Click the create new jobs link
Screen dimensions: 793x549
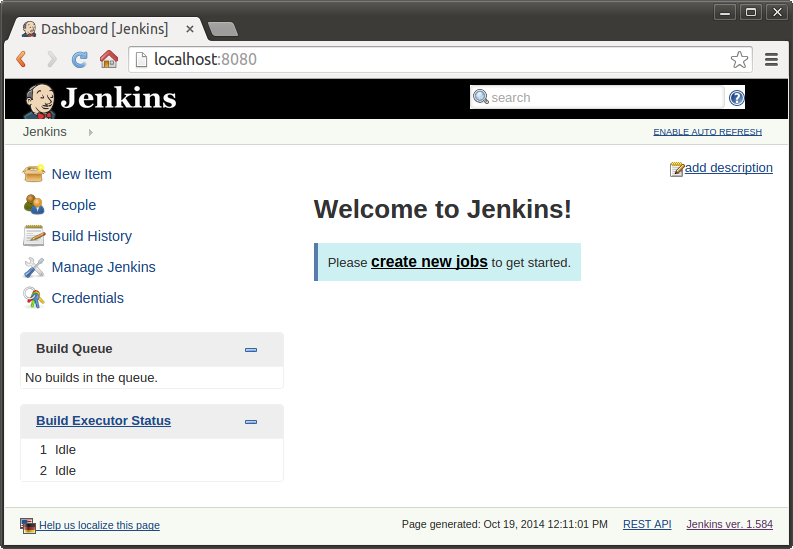[429, 262]
